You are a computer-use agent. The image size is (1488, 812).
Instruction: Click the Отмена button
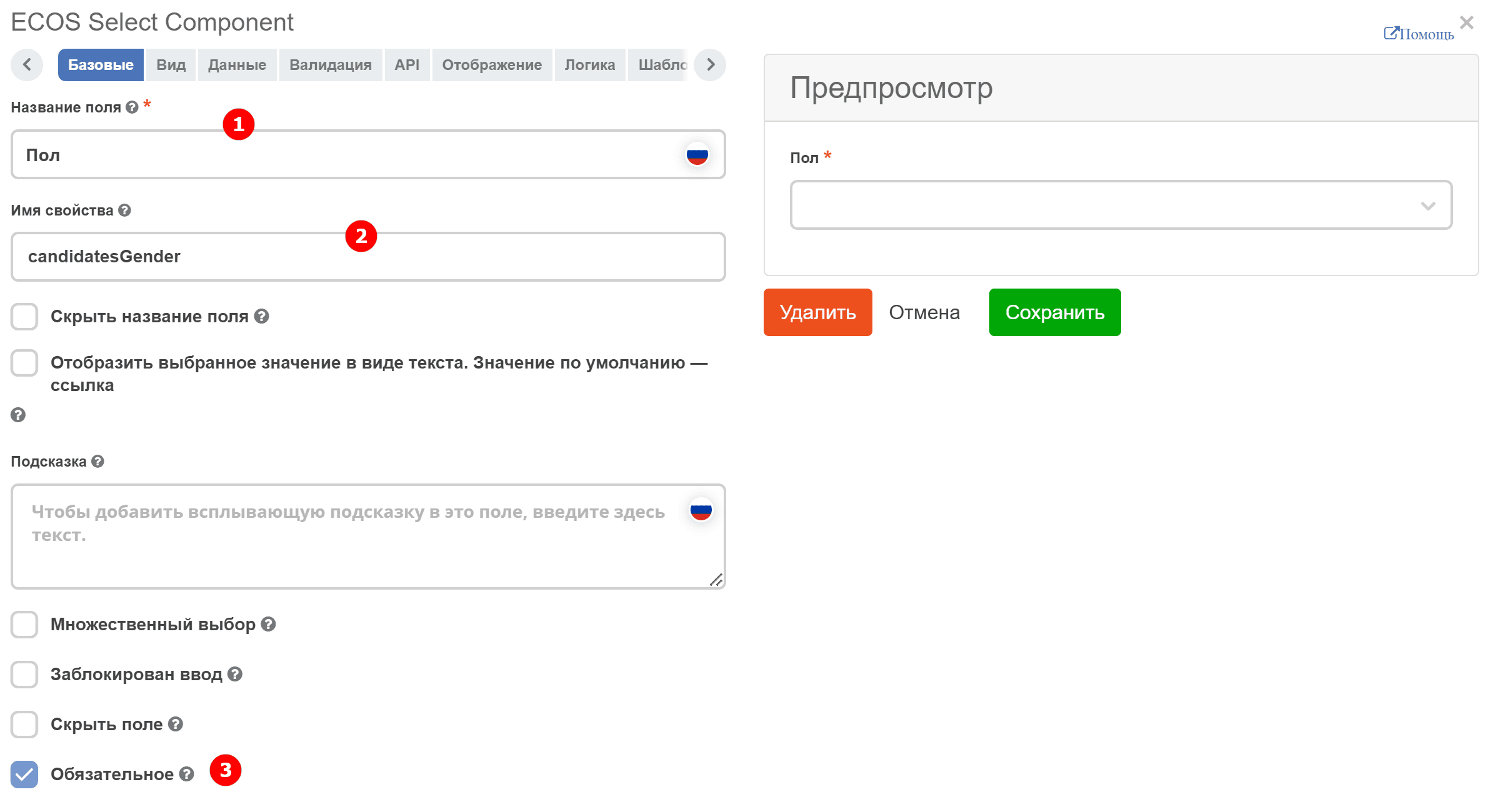(x=924, y=312)
